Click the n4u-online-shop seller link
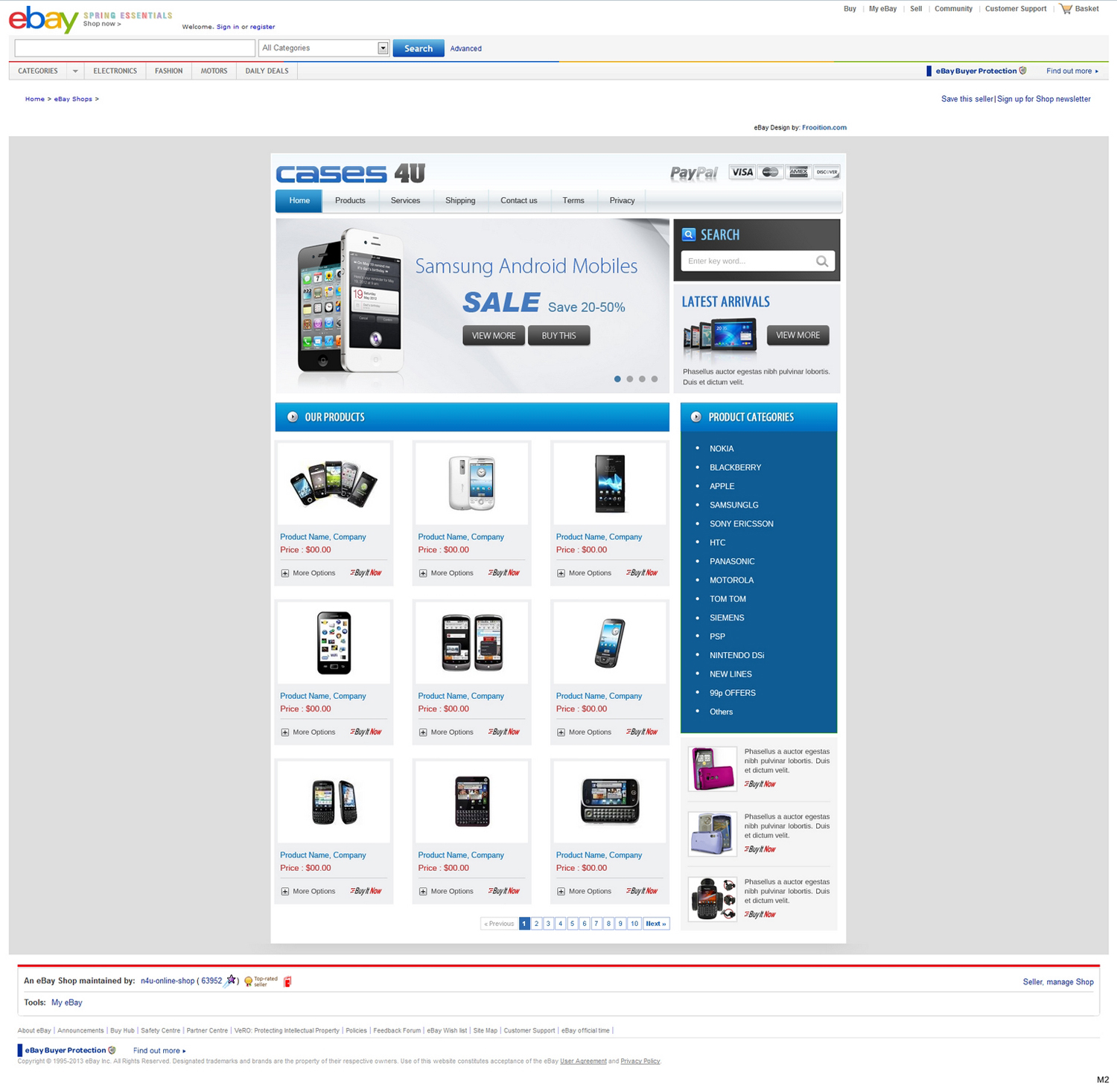The width and height of the screenshot is (1117, 1092). click(168, 981)
